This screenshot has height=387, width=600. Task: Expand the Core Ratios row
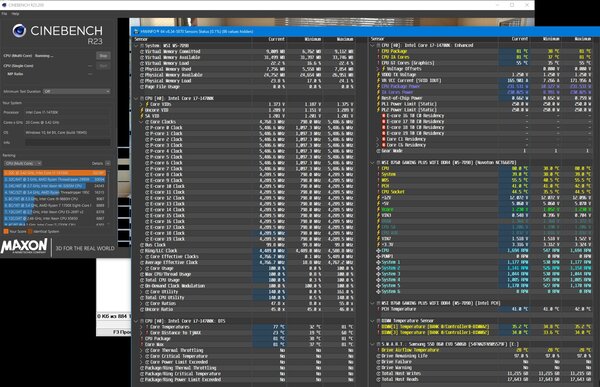point(141,304)
